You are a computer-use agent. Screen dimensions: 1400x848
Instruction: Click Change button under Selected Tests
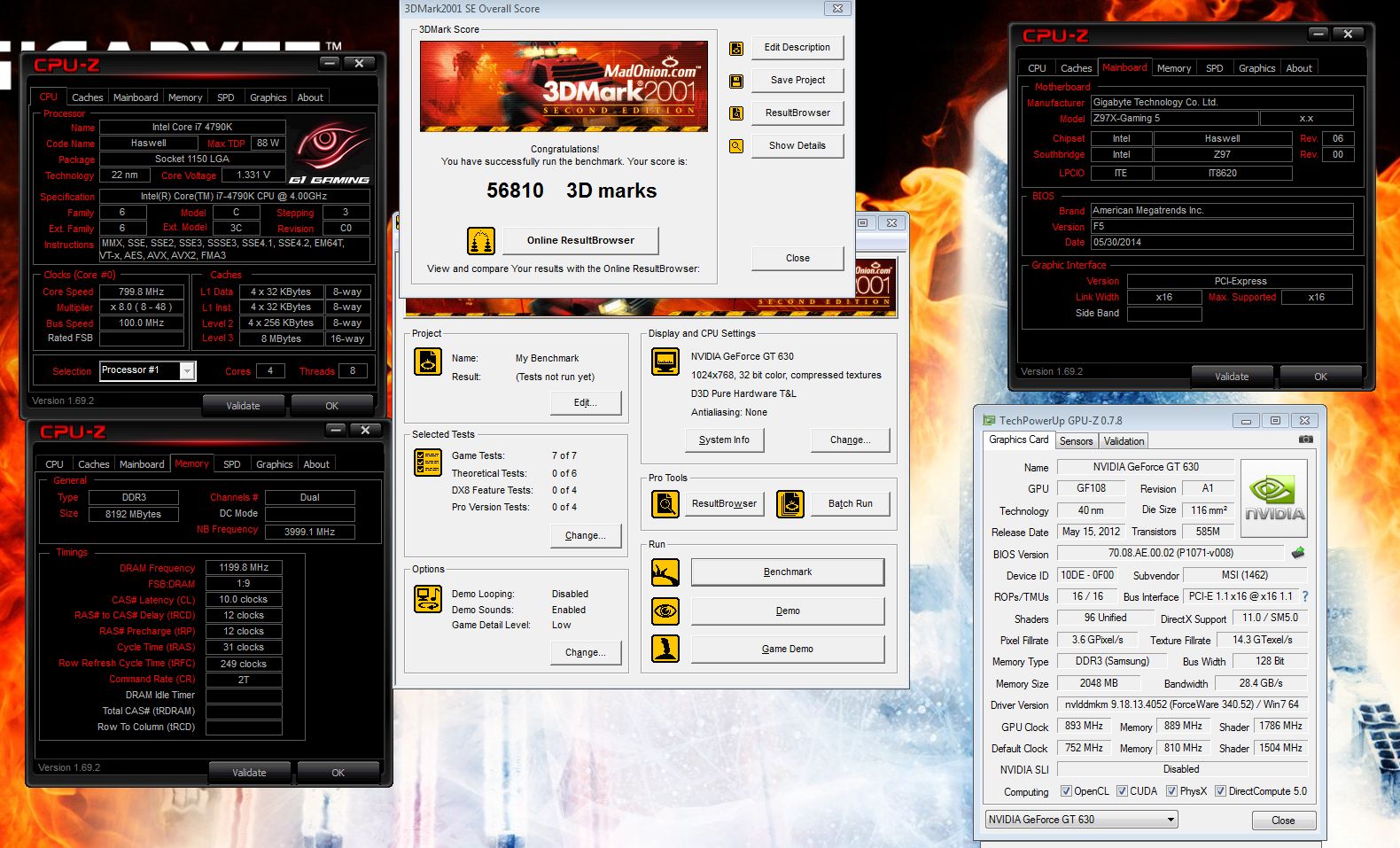pos(586,535)
